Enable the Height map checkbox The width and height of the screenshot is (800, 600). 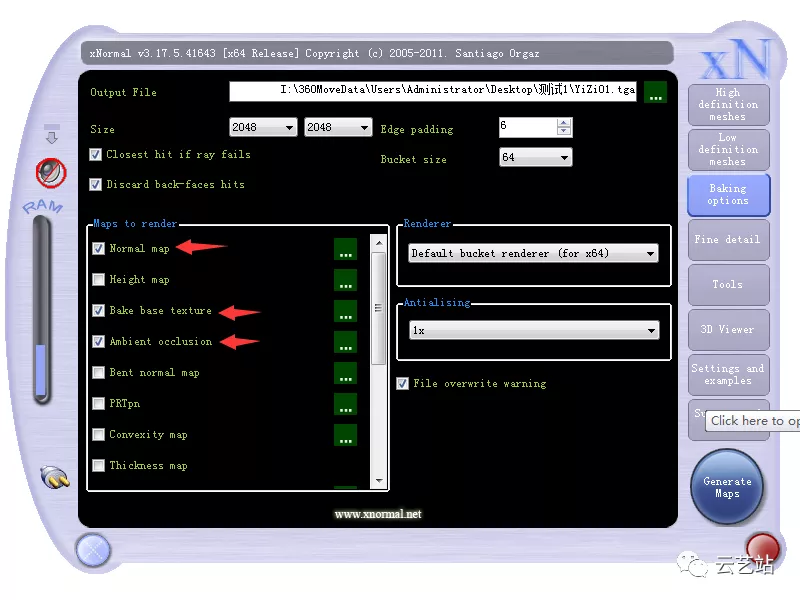point(98,280)
